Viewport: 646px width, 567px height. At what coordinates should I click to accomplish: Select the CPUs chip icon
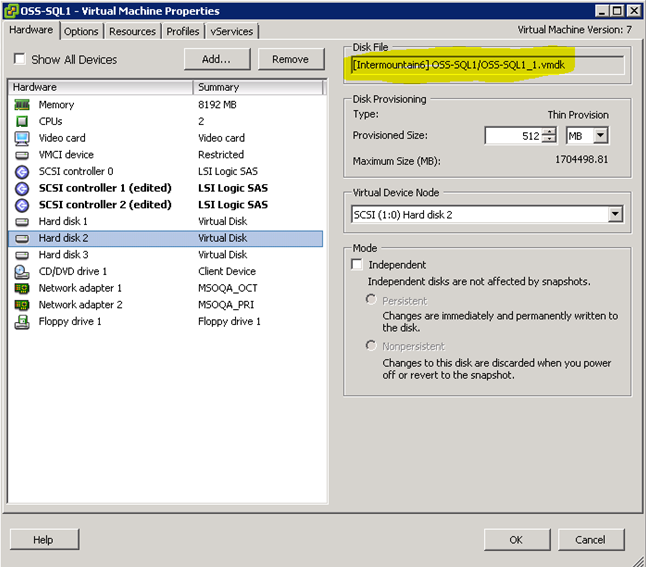pos(22,122)
